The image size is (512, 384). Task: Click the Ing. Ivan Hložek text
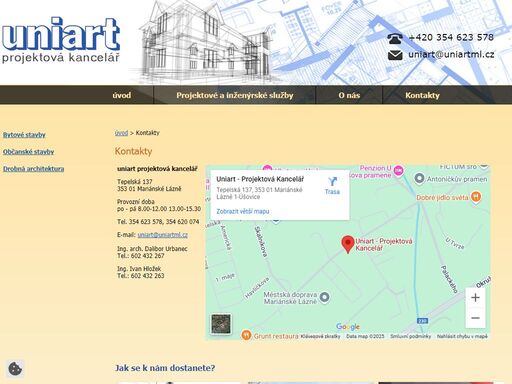coord(139,269)
